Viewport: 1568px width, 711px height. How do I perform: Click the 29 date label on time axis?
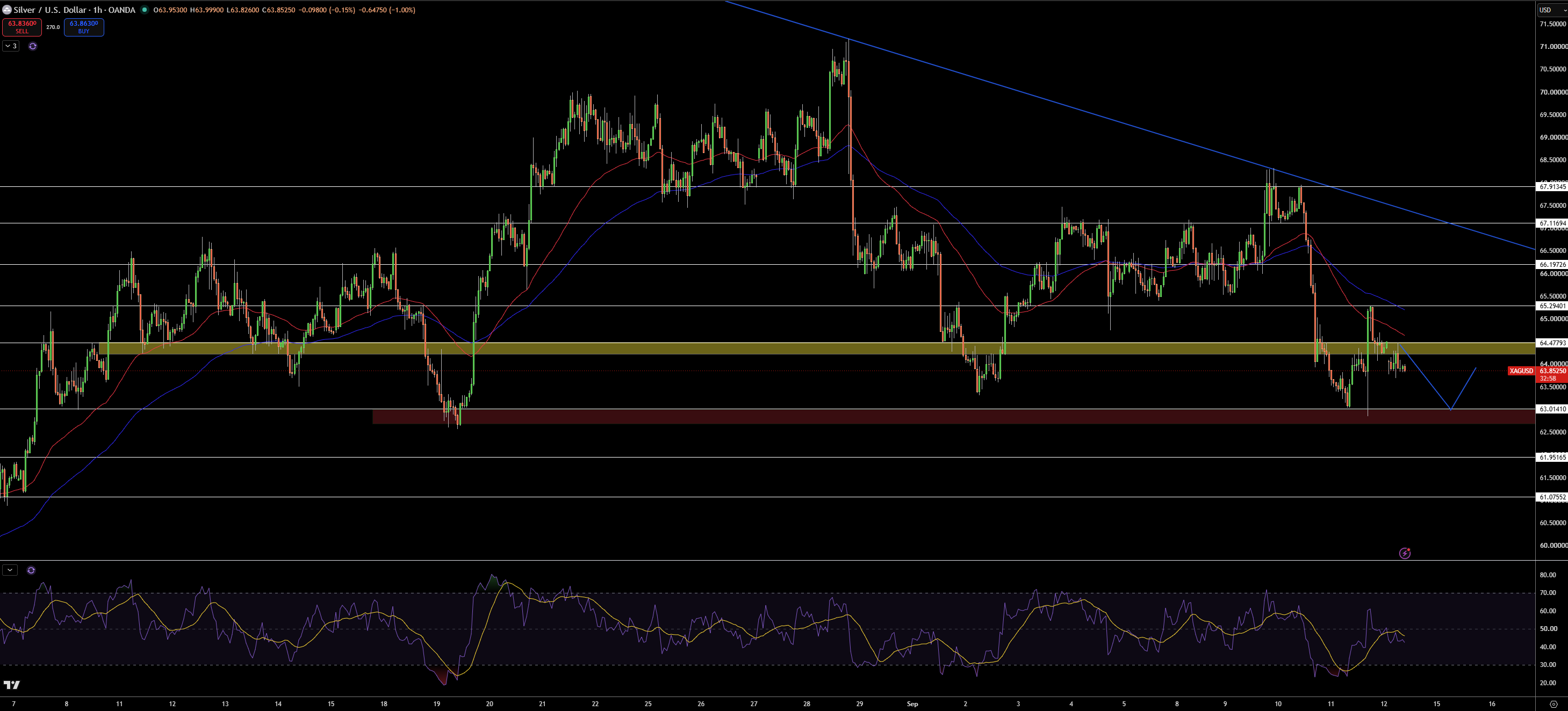pos(859,703)
